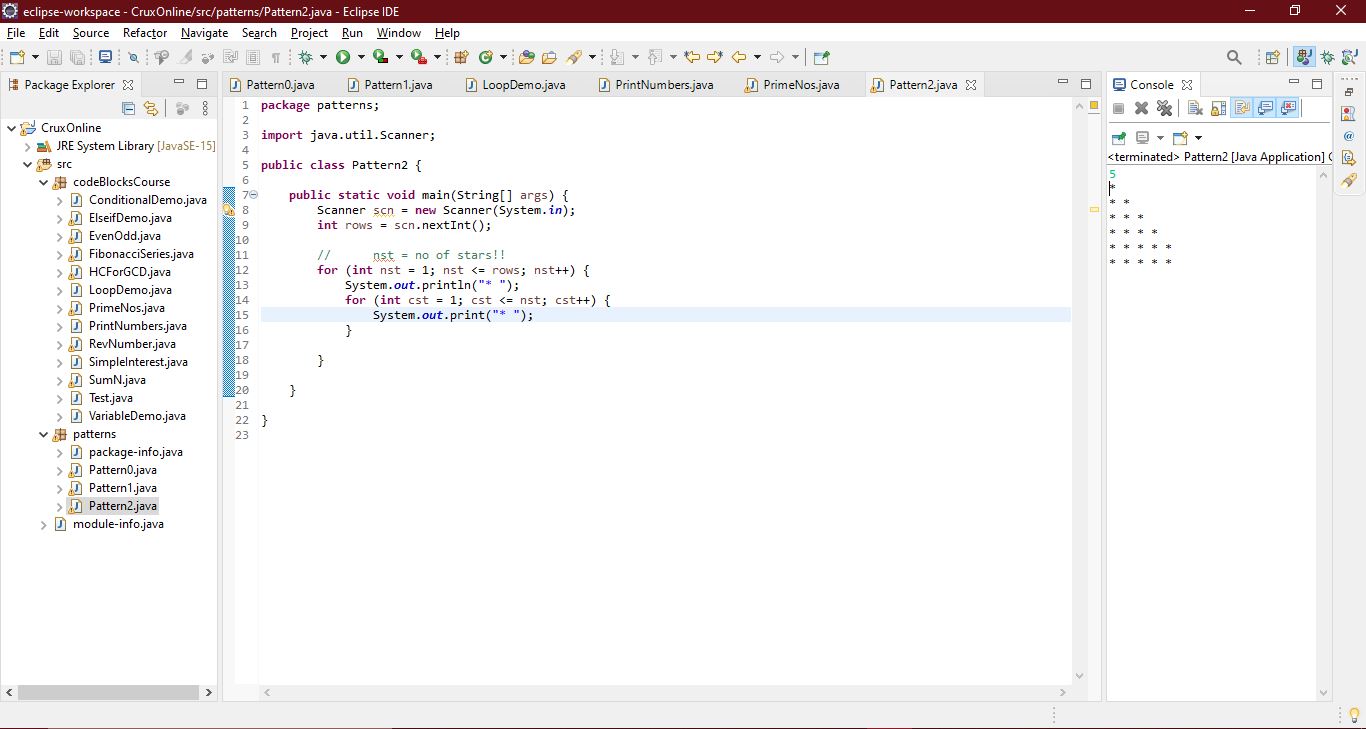
Task: Click the Save icon in toolbar
Action: tap(54, 57)
